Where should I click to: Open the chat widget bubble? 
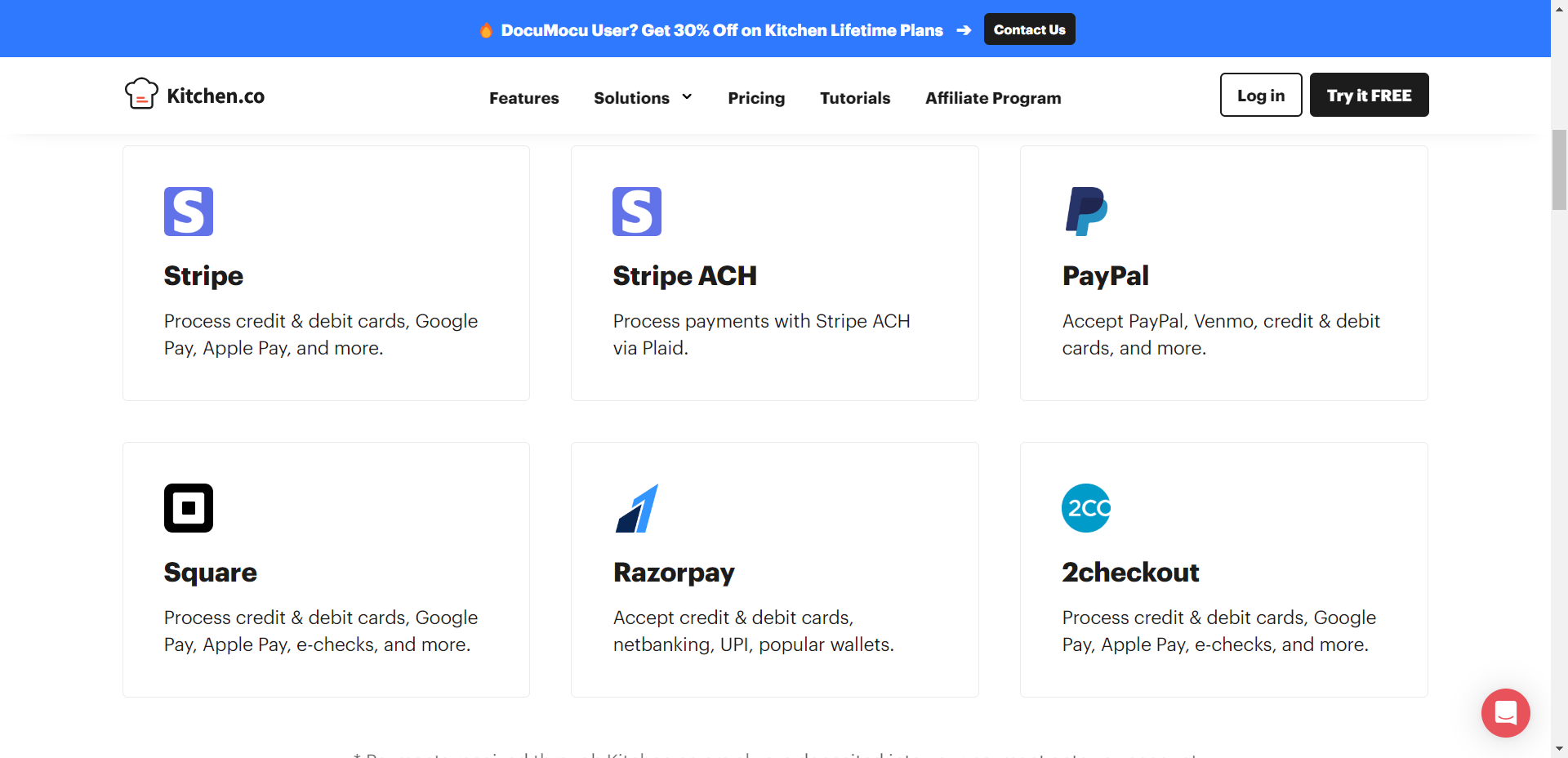1506,713
